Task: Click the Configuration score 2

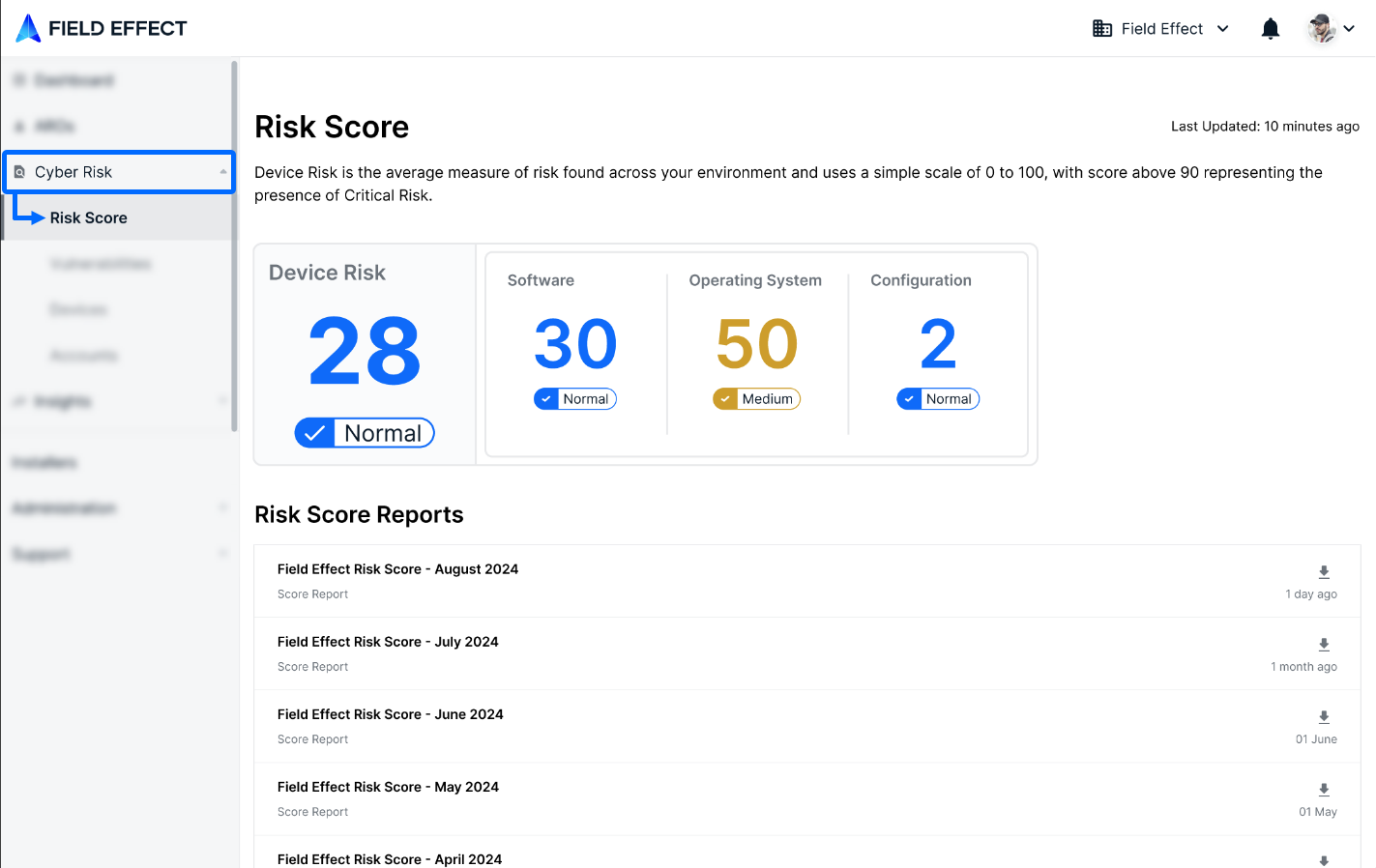Action: (938, 344)
